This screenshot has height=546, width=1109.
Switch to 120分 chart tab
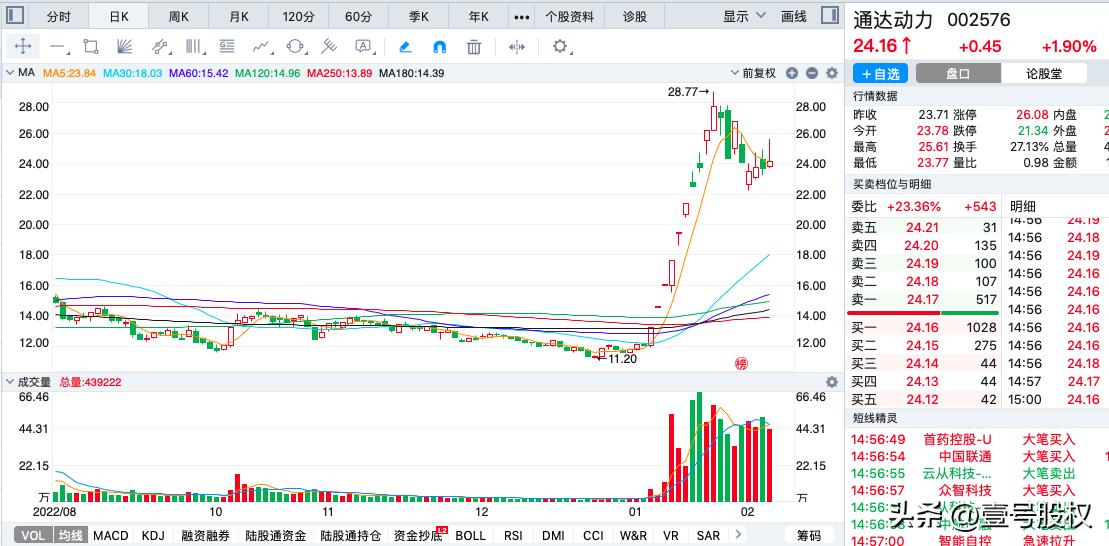(x=298, y=17)
